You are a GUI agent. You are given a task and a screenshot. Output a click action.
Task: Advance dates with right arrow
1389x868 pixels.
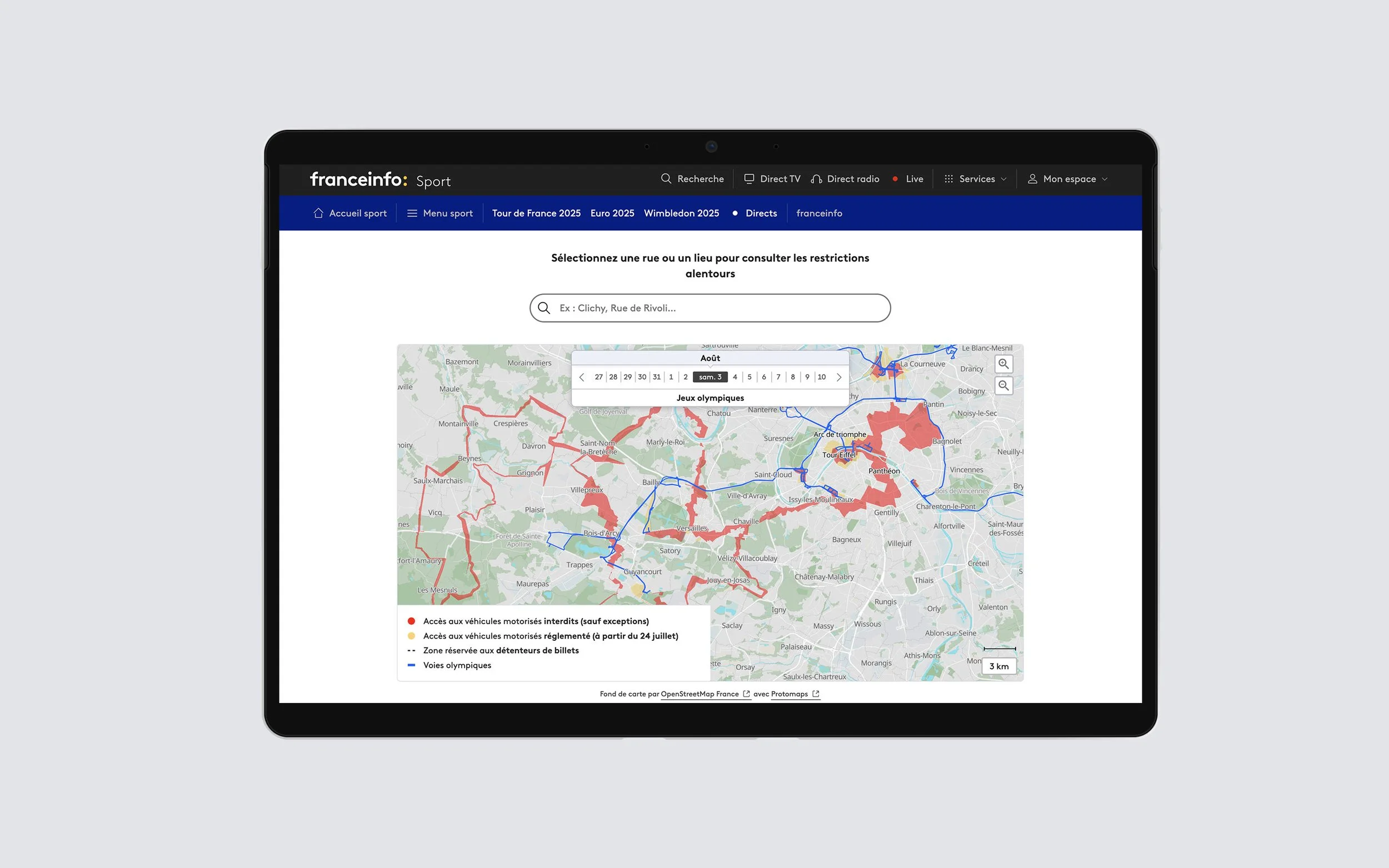coord(839,377)
